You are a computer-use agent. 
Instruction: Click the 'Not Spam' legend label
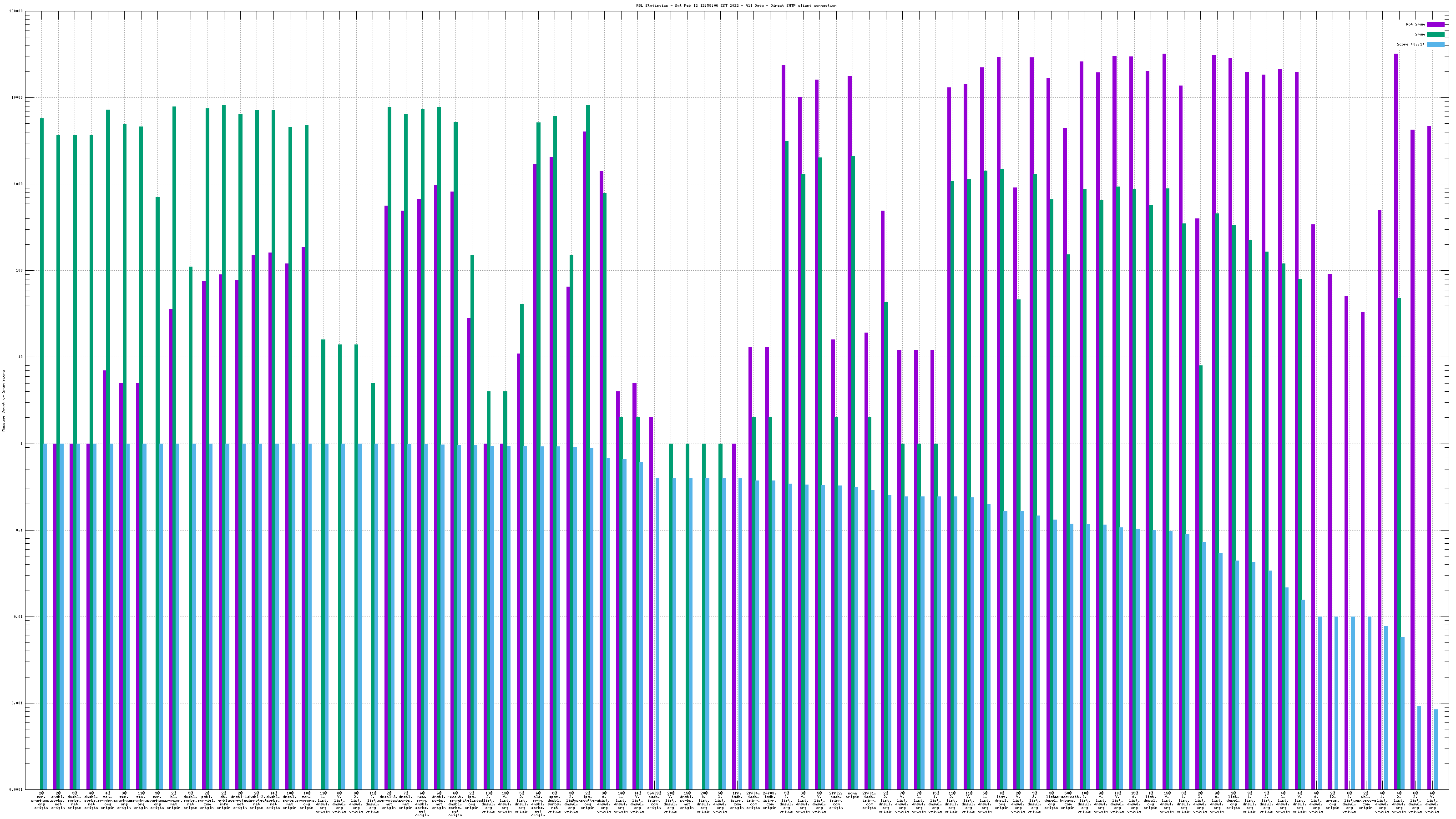point(1416,24)
